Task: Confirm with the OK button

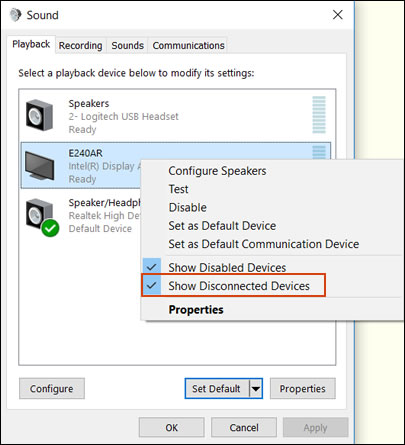Action: [x=171, y=427]
